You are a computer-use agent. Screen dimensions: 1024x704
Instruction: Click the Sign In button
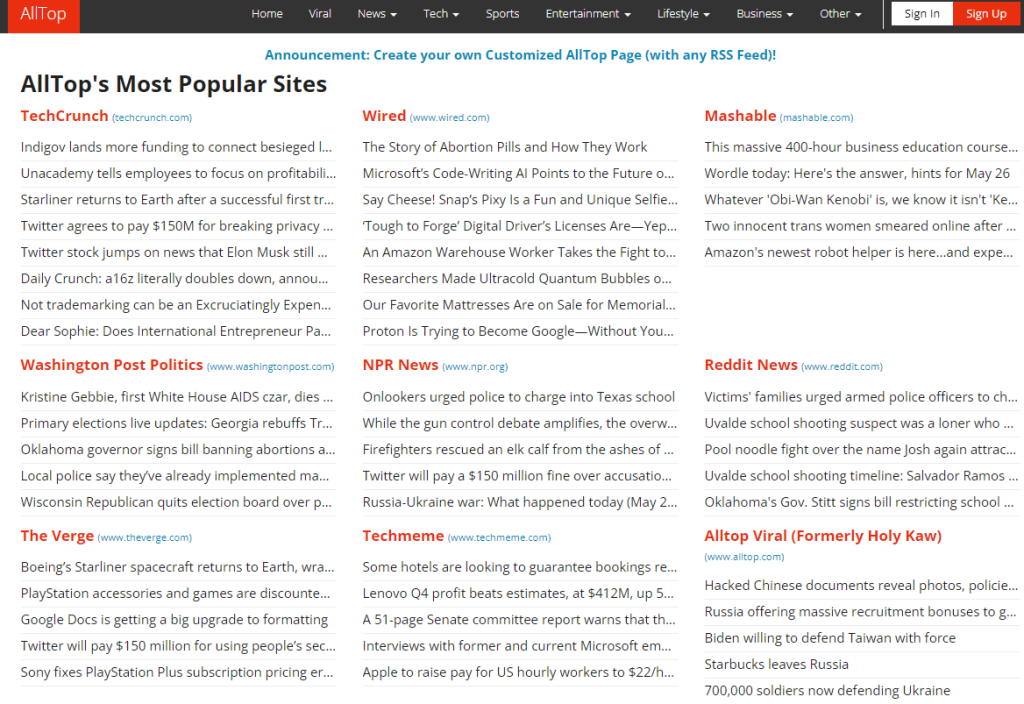click(921, 14)
